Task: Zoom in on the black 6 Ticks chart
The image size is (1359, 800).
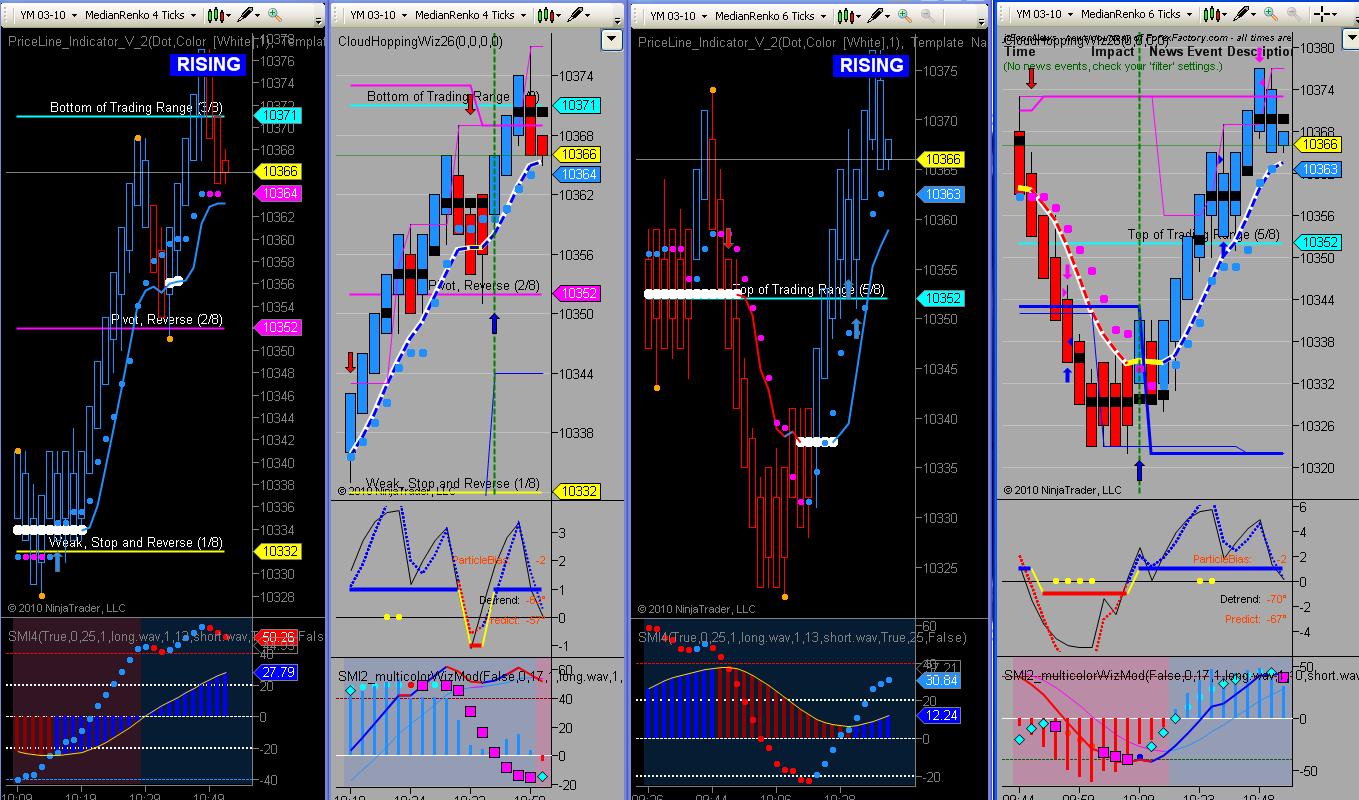Action: 904,15
